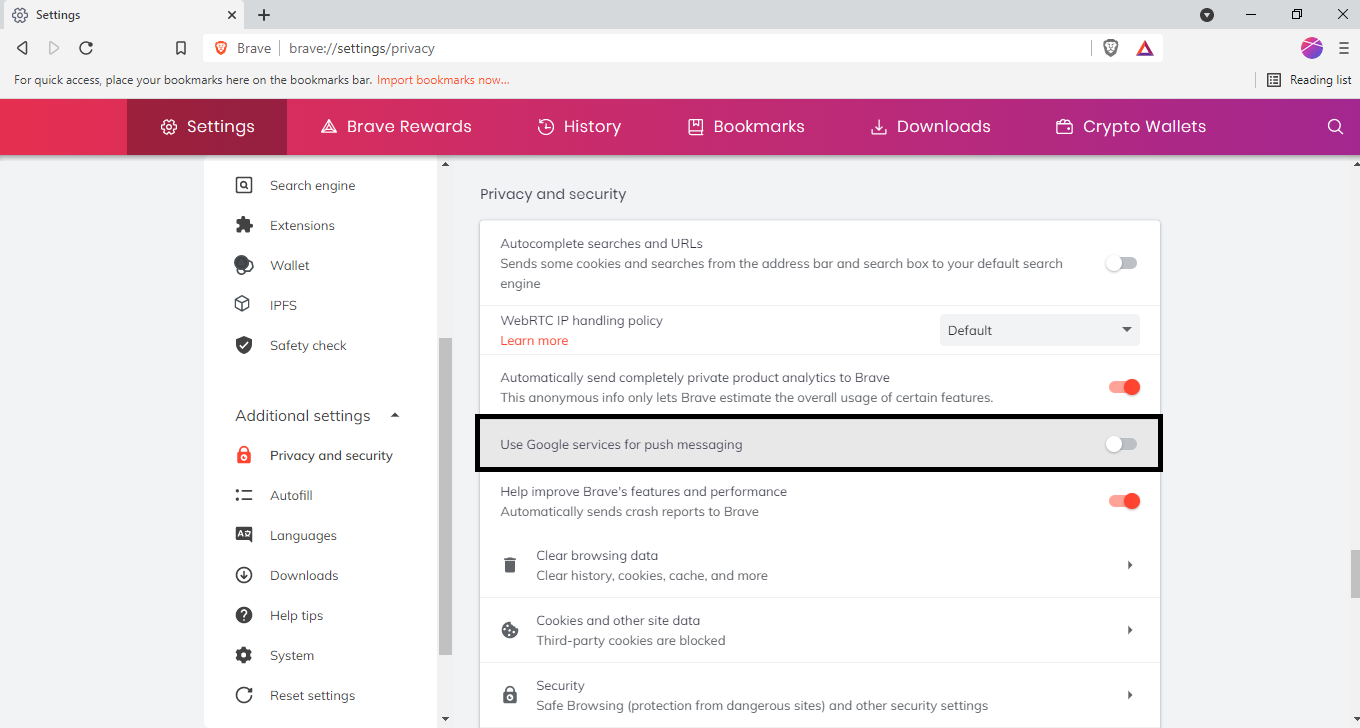Open Brave Rewards triangle icon in address bar

1145,48
